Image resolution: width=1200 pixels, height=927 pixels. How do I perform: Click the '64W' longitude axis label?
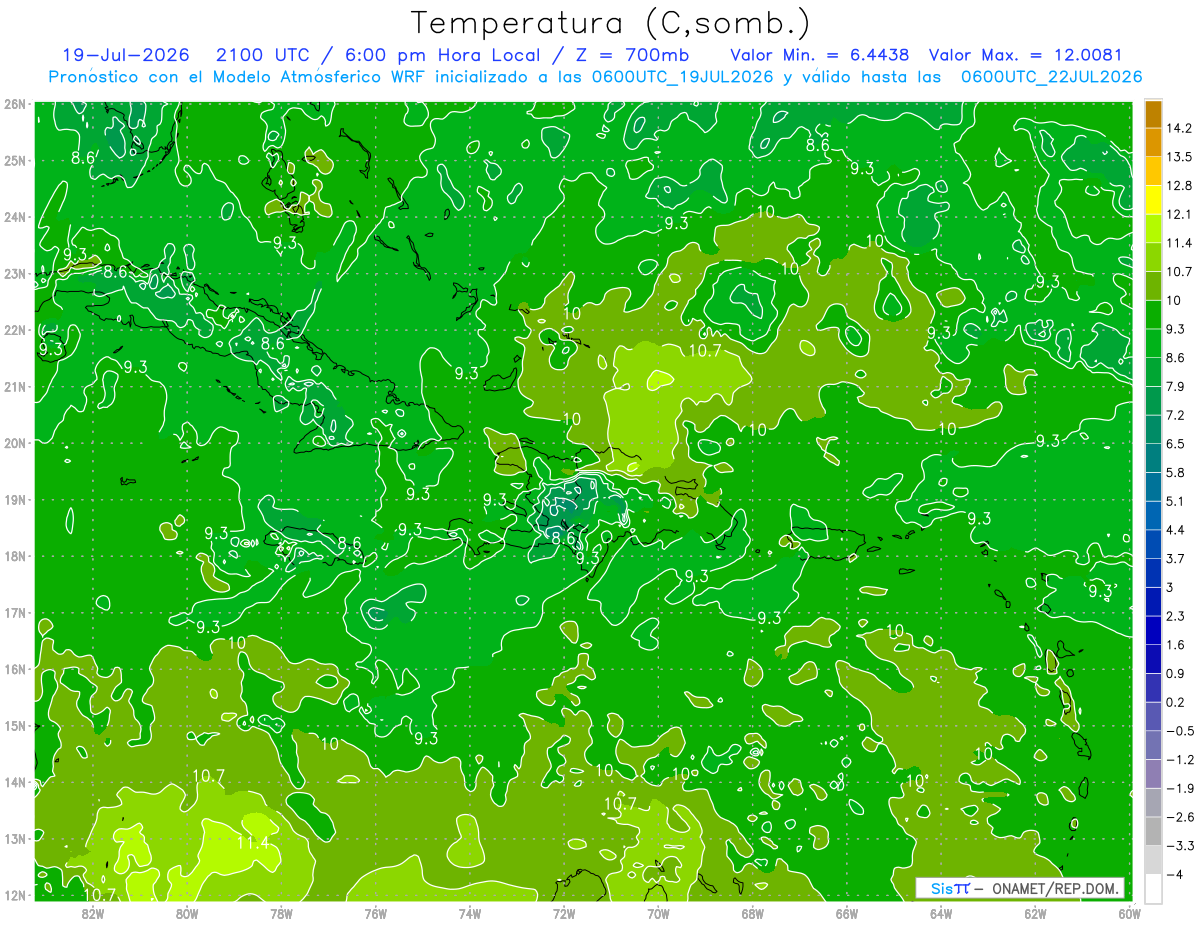(x=941, y=913)
